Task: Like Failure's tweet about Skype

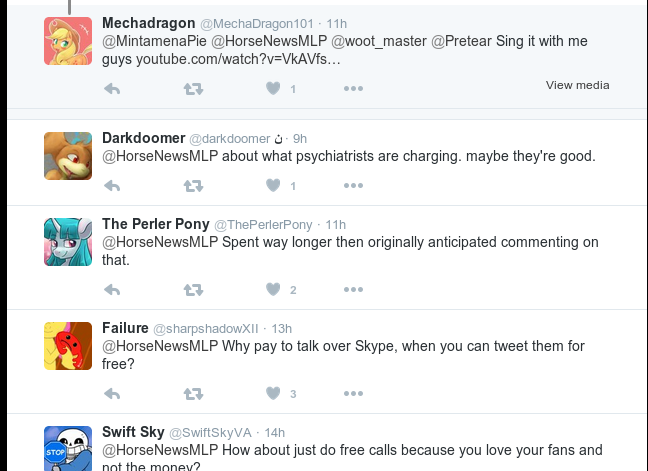Action: [x=273, y=394]
